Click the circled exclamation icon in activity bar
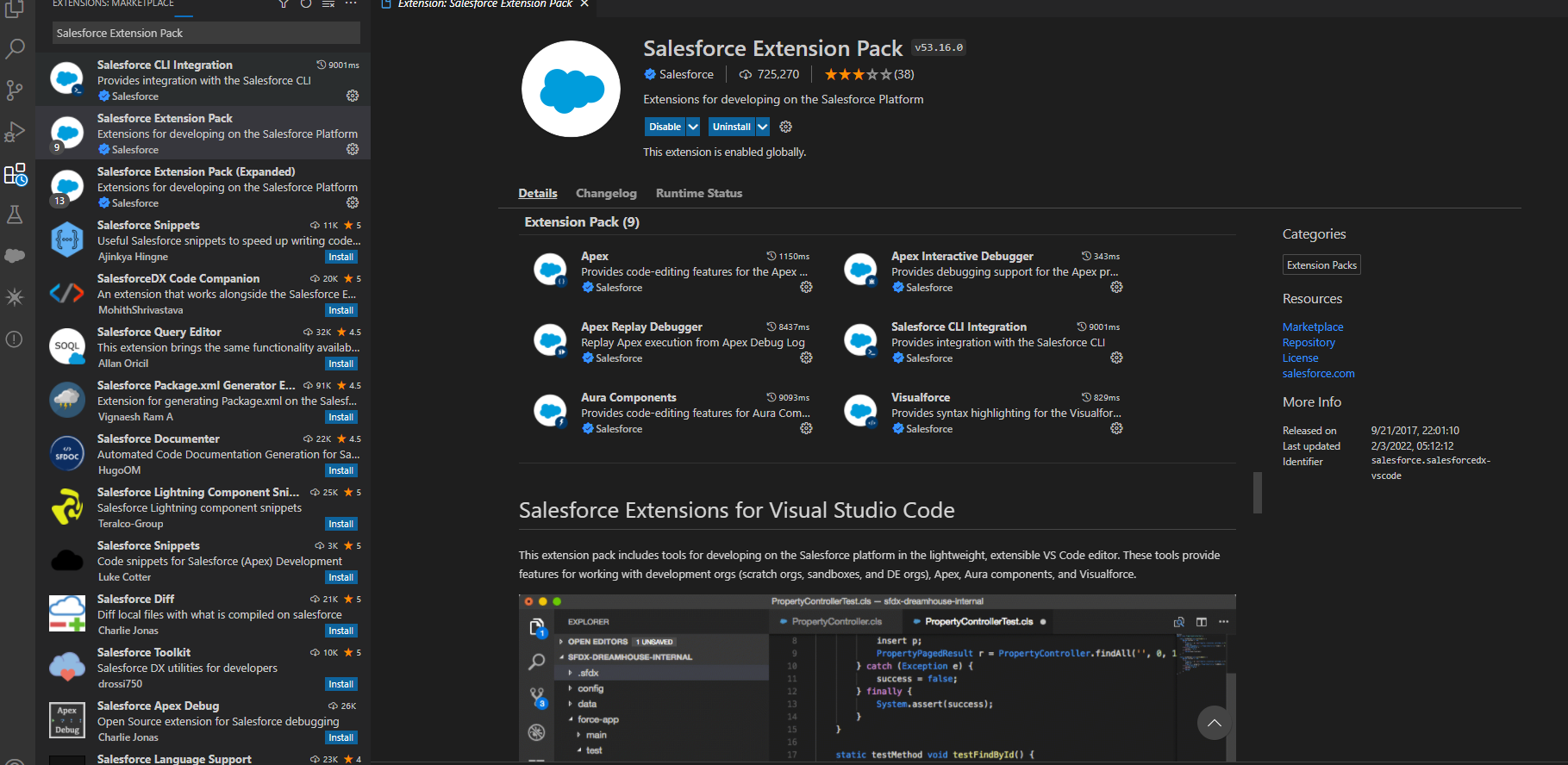The image size is (1568, 765). [x=15, y=339]
